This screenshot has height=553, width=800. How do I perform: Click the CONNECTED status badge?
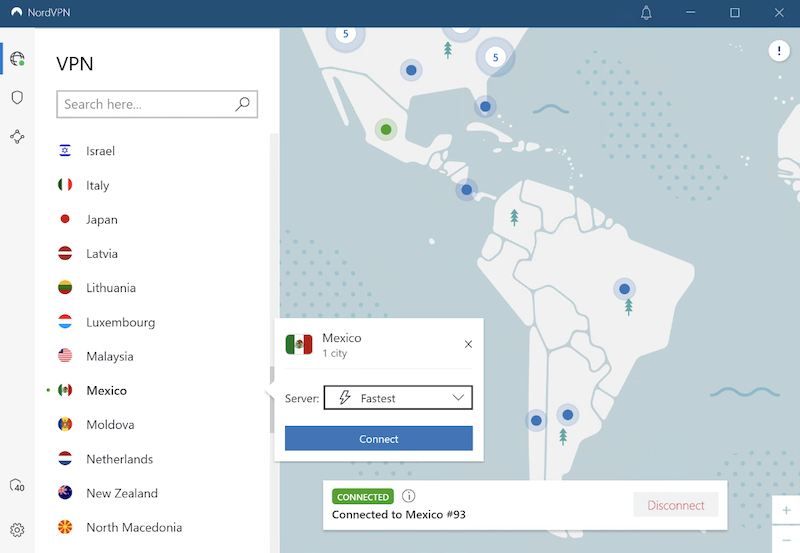point(363,496)
